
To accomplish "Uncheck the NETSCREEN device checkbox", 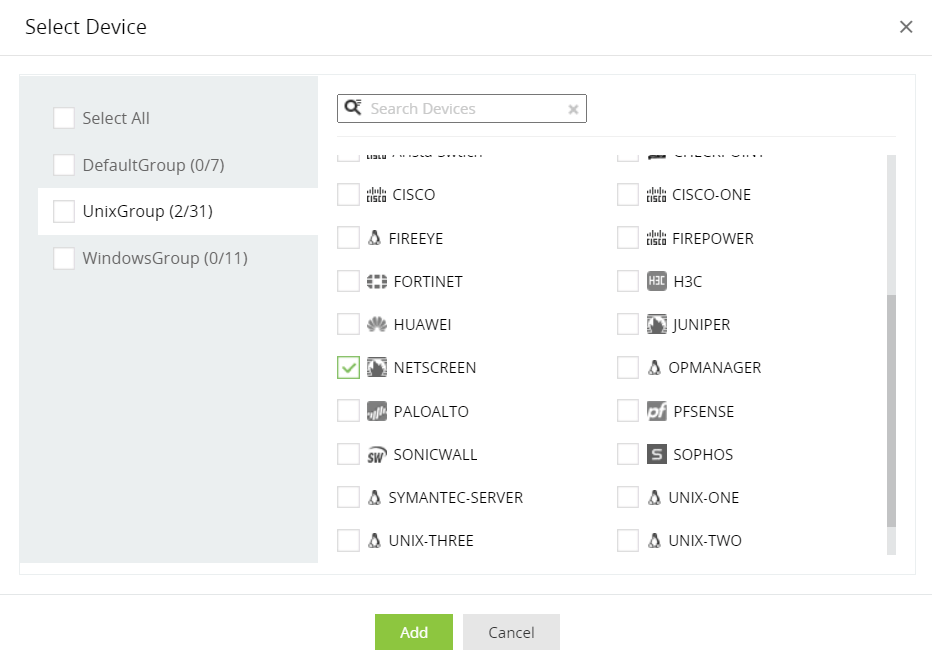I will (x=348, y=368).
